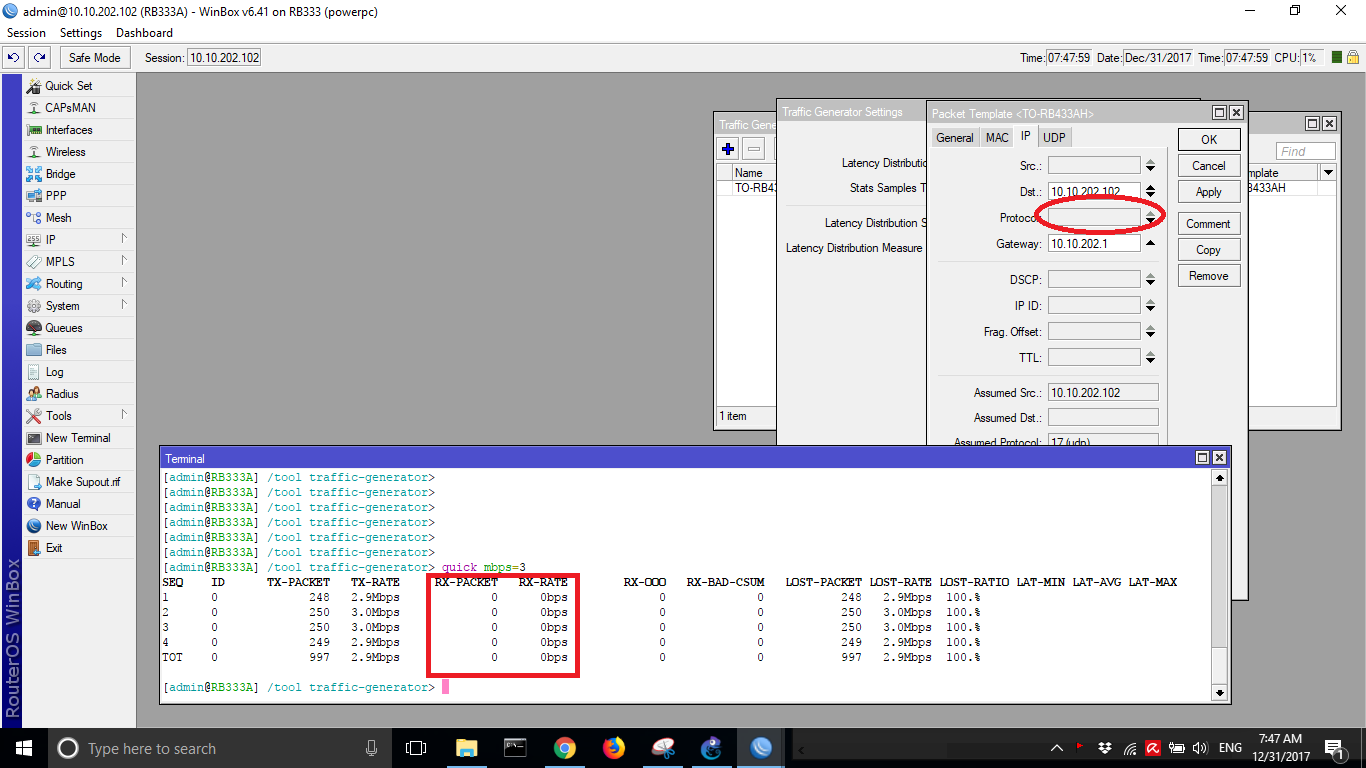Expand the Protocol field arrows
This screenshot has height=768, width=1366.
click(1150, 217)
